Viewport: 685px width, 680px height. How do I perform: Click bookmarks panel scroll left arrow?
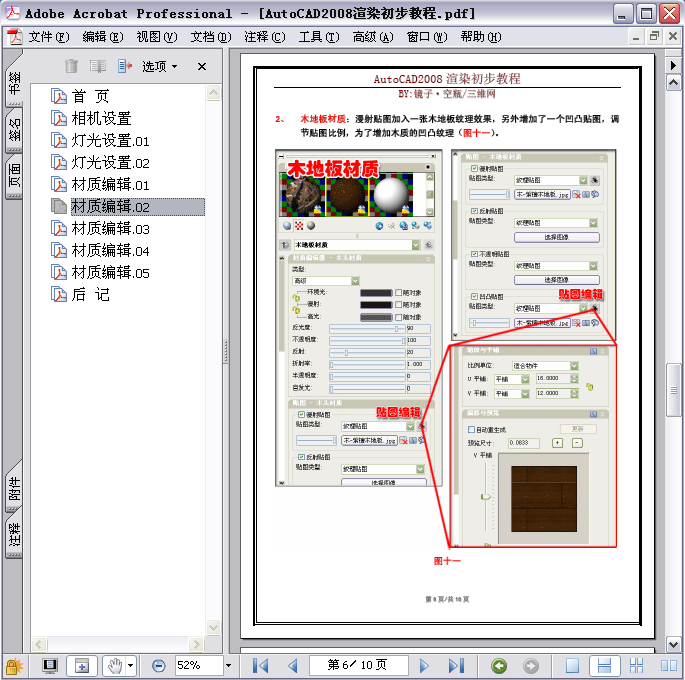(x=39, y=644)
